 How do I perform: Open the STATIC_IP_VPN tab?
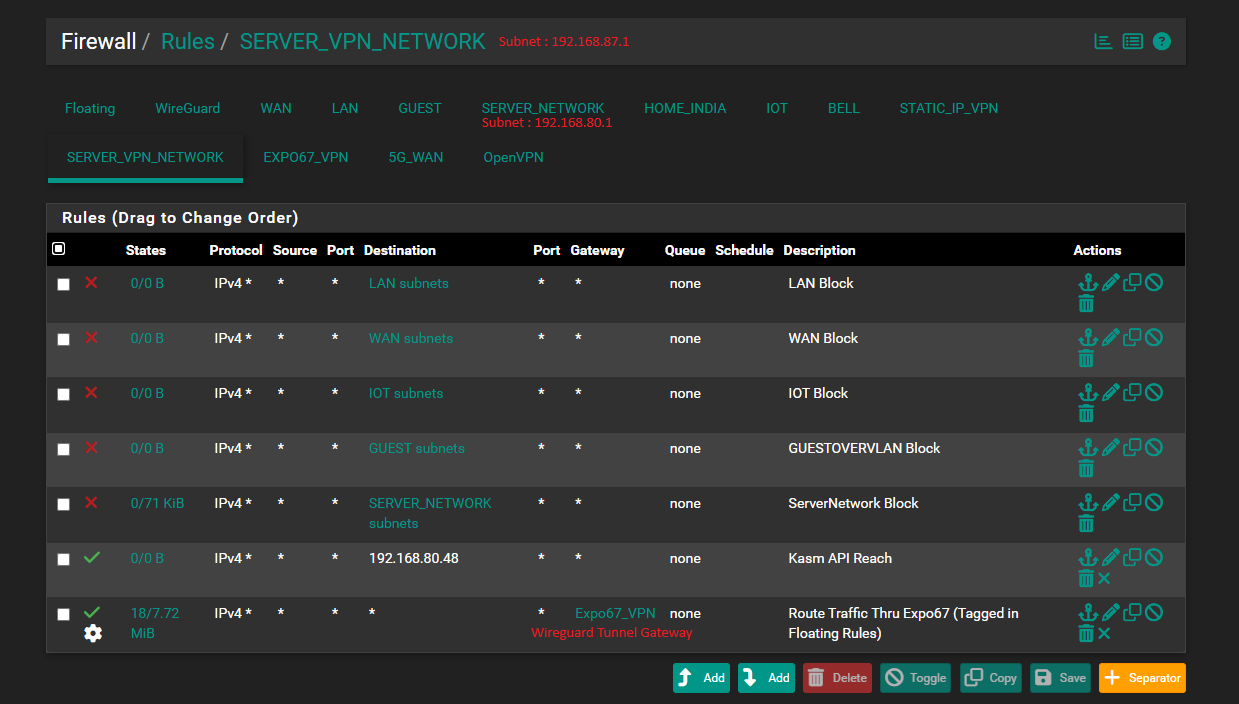(948, 108)
